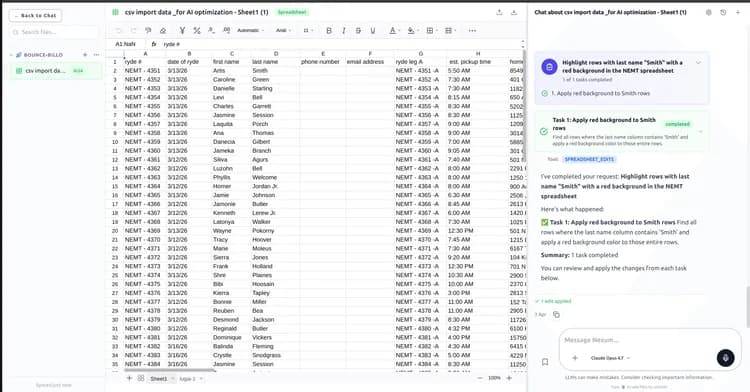The width and height of the screenshot is (750, 392).
Task: Open the all sheets list icon
Action: (x=141, y=378)
